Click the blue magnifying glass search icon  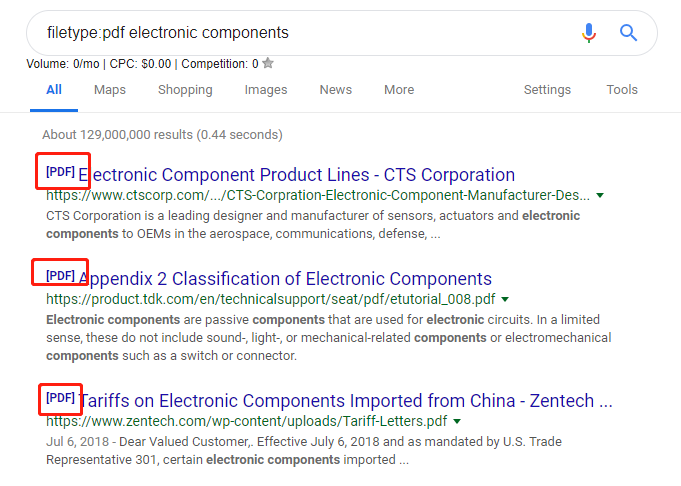628,33
